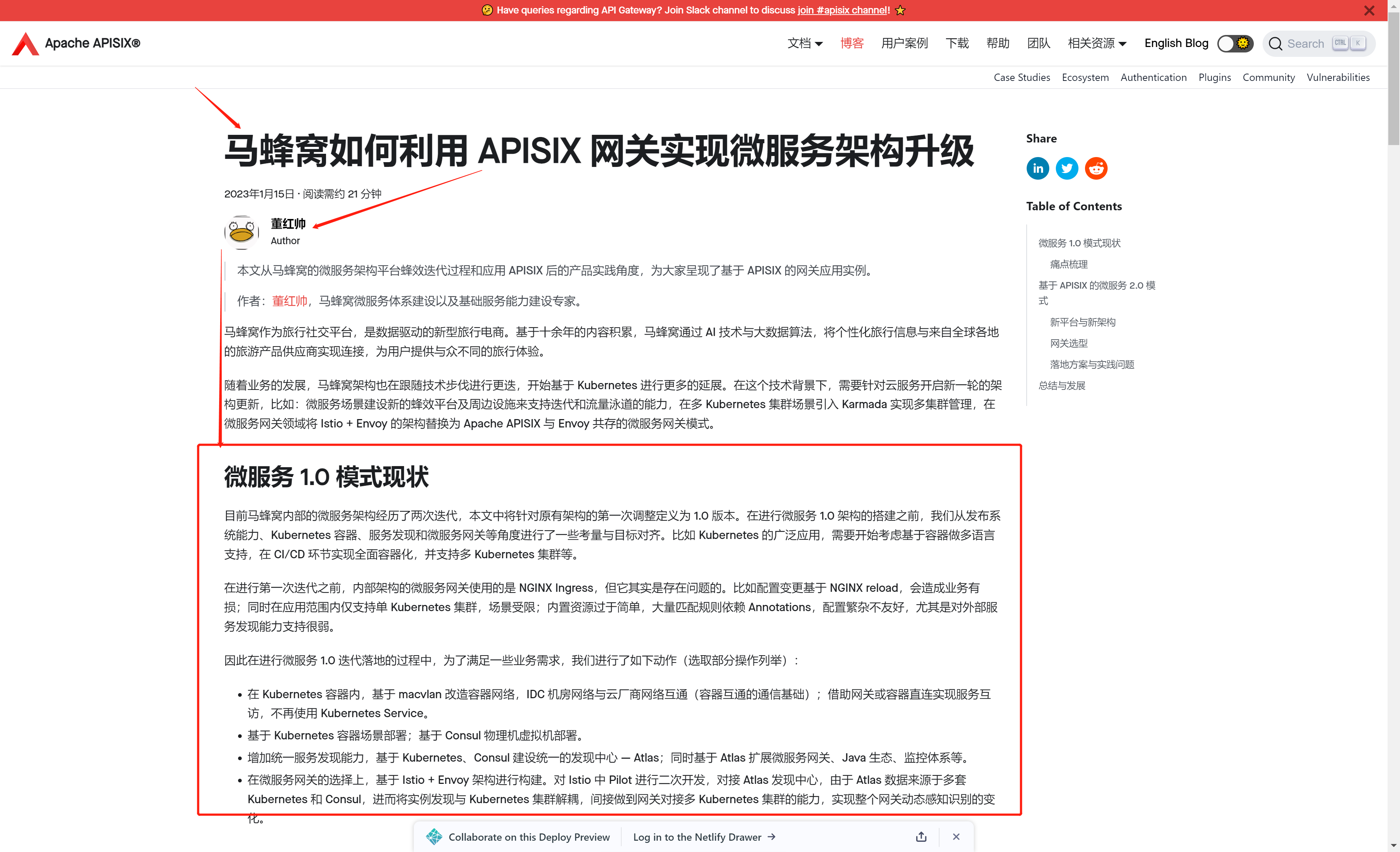Click the author's duck avatar
This screenshot has height=852, width=1400.
(241, 232)
